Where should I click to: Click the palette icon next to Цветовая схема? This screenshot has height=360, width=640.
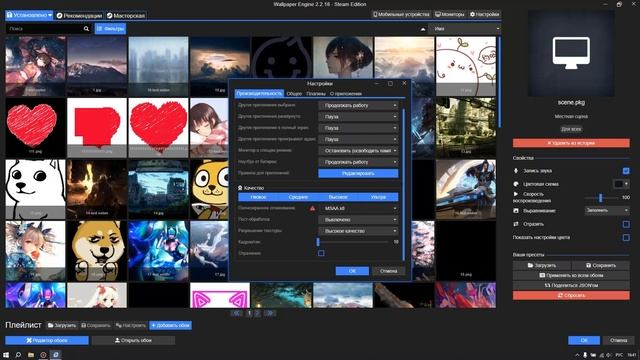[516, 184]
